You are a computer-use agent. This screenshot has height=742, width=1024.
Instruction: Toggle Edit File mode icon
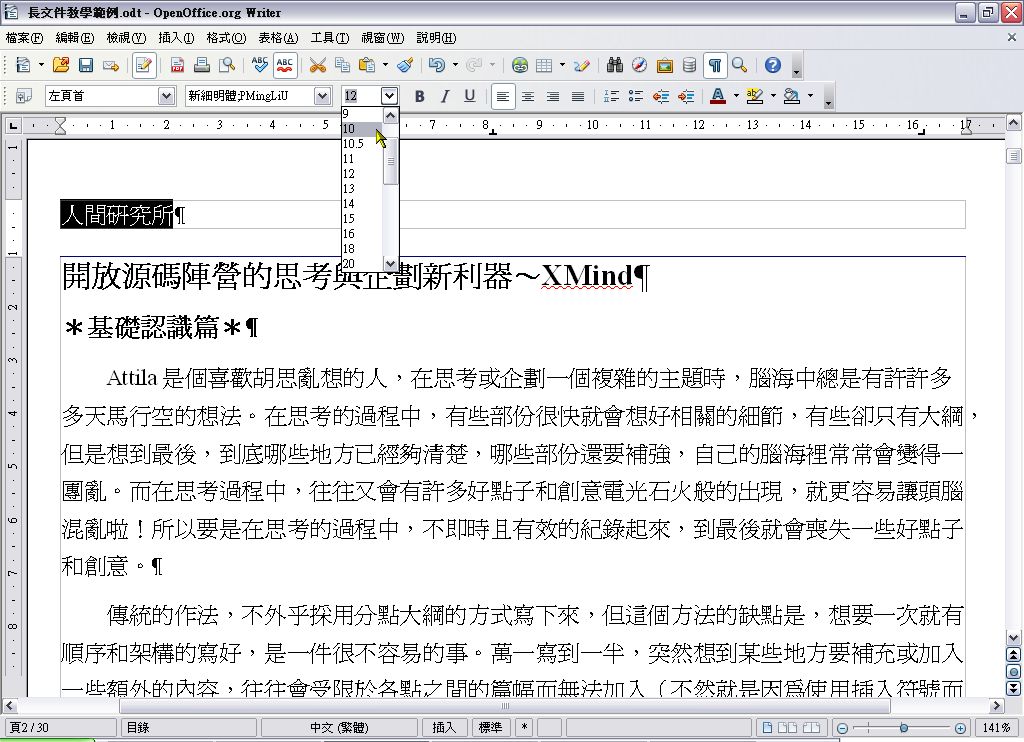144,65
